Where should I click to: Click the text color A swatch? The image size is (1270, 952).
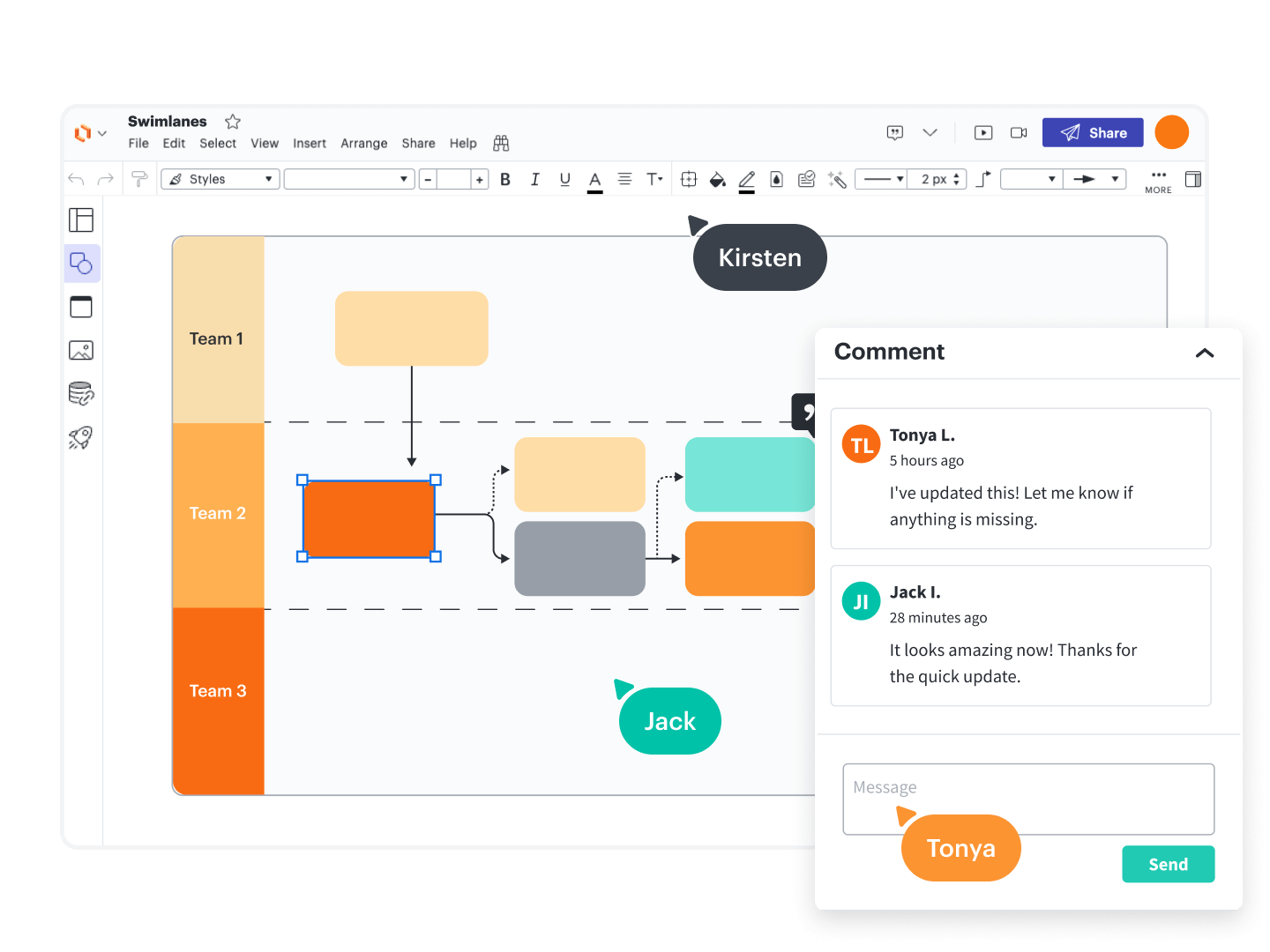coord(595,180)
